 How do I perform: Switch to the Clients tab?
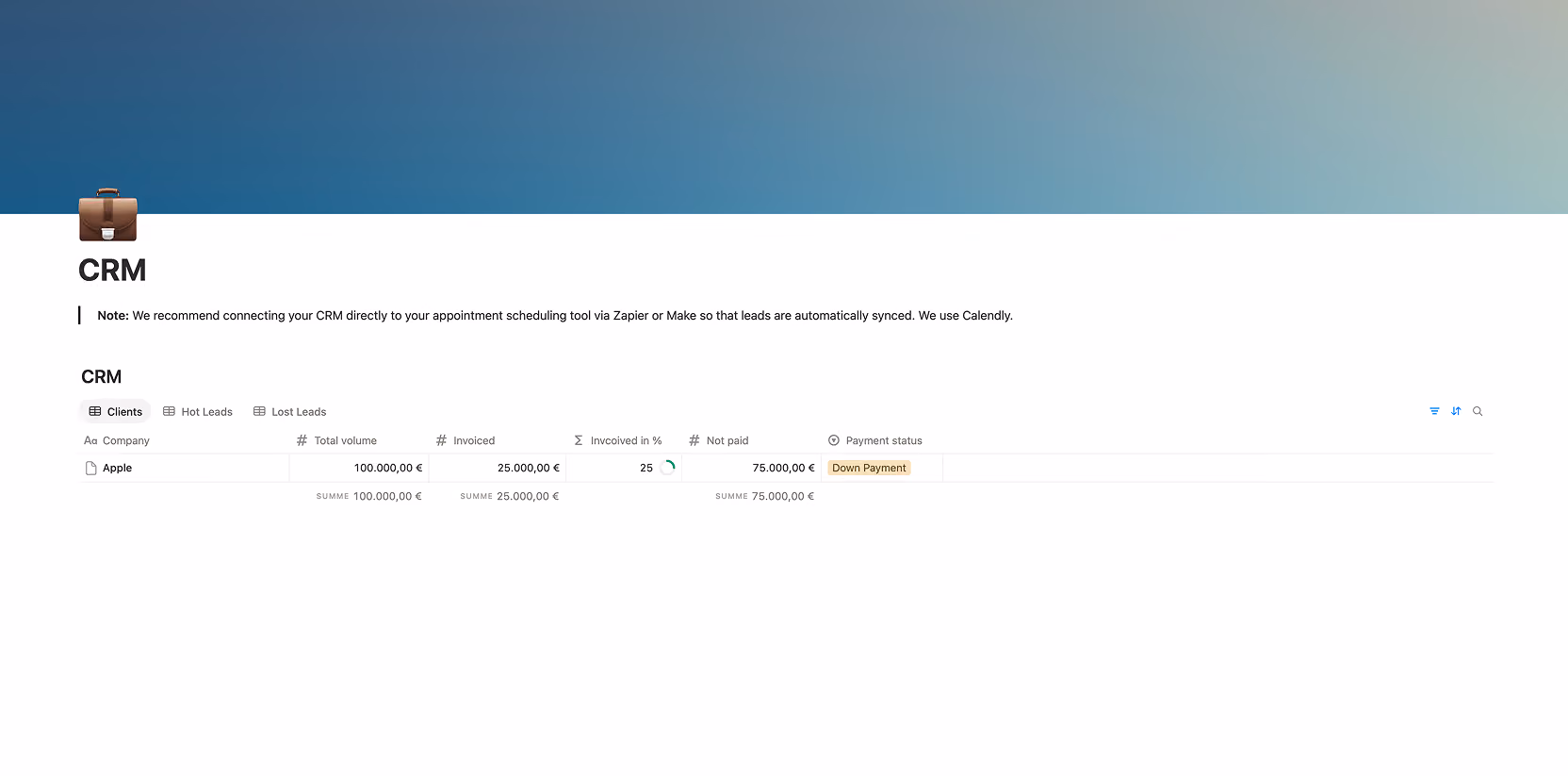[115, 411]
